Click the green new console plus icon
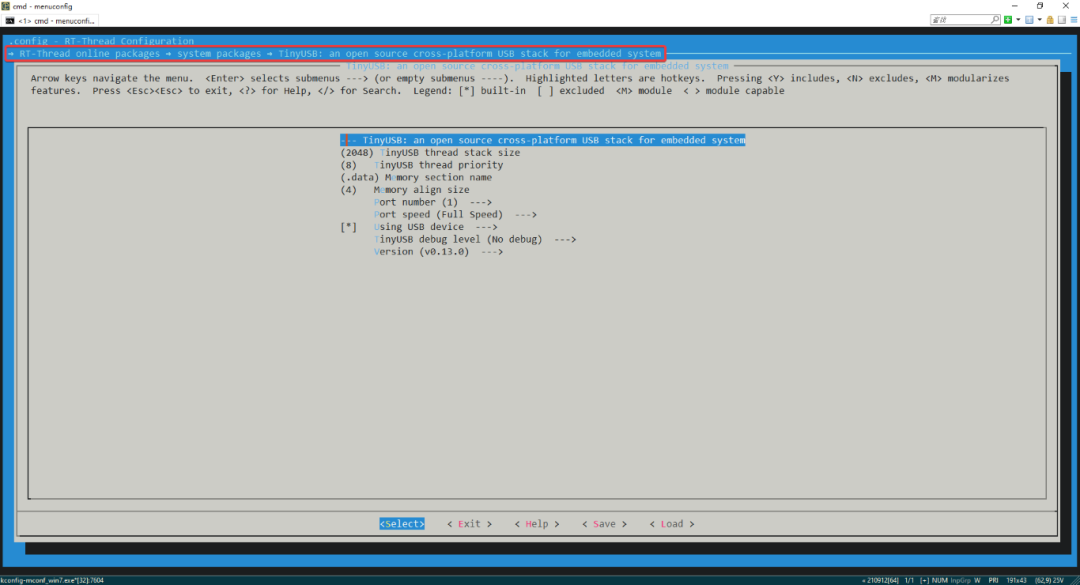Viewport: 1080px width, 585px height. coord(1008,20)
